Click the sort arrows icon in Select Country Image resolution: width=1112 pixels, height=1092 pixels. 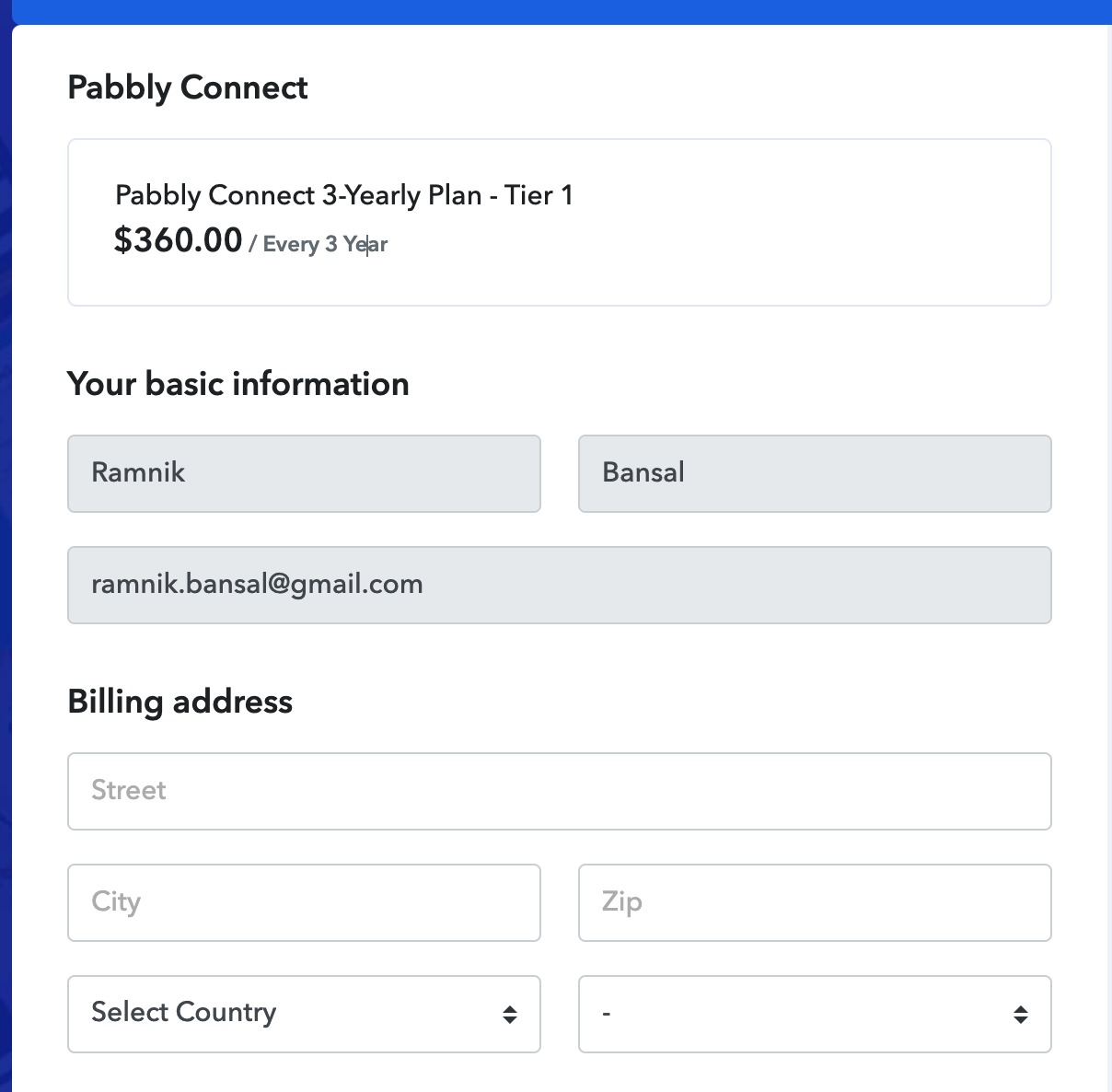pyautogui.click(x=510, y=1015)
